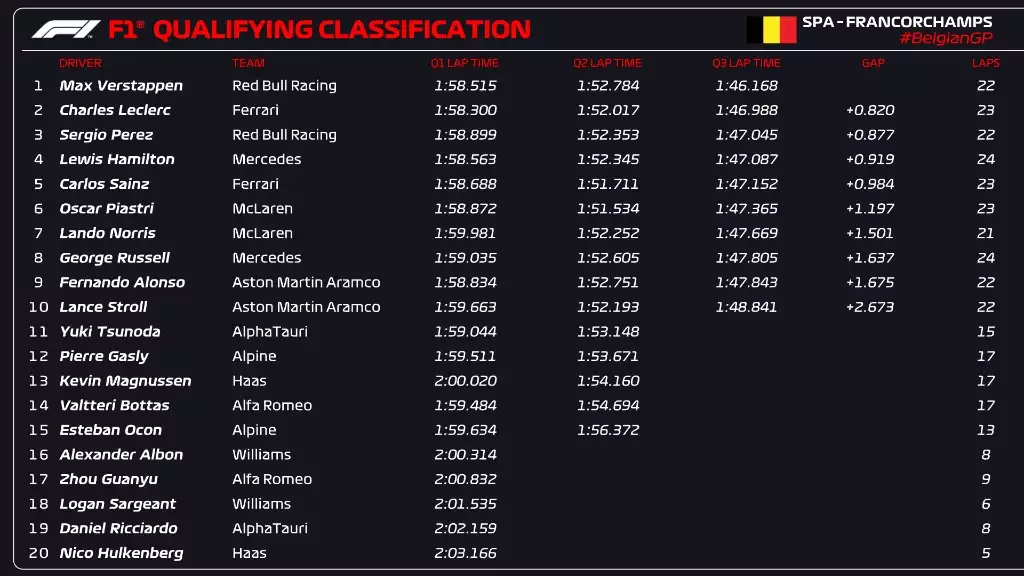Screen dimensions: 1024x576
Task: Click the SPA-FRANCORCHAMPS circuit title
Action: point(897,21)
